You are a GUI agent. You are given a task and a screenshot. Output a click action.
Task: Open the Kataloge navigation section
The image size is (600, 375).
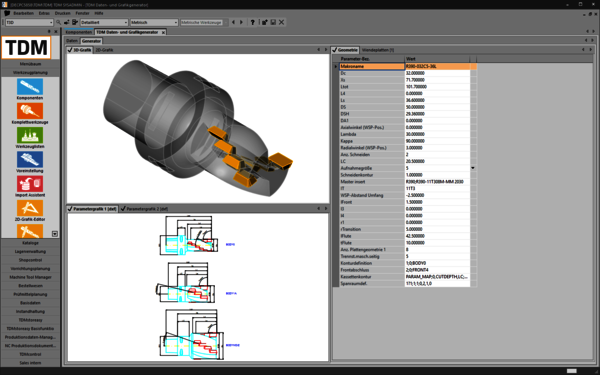tap(31, 243)
